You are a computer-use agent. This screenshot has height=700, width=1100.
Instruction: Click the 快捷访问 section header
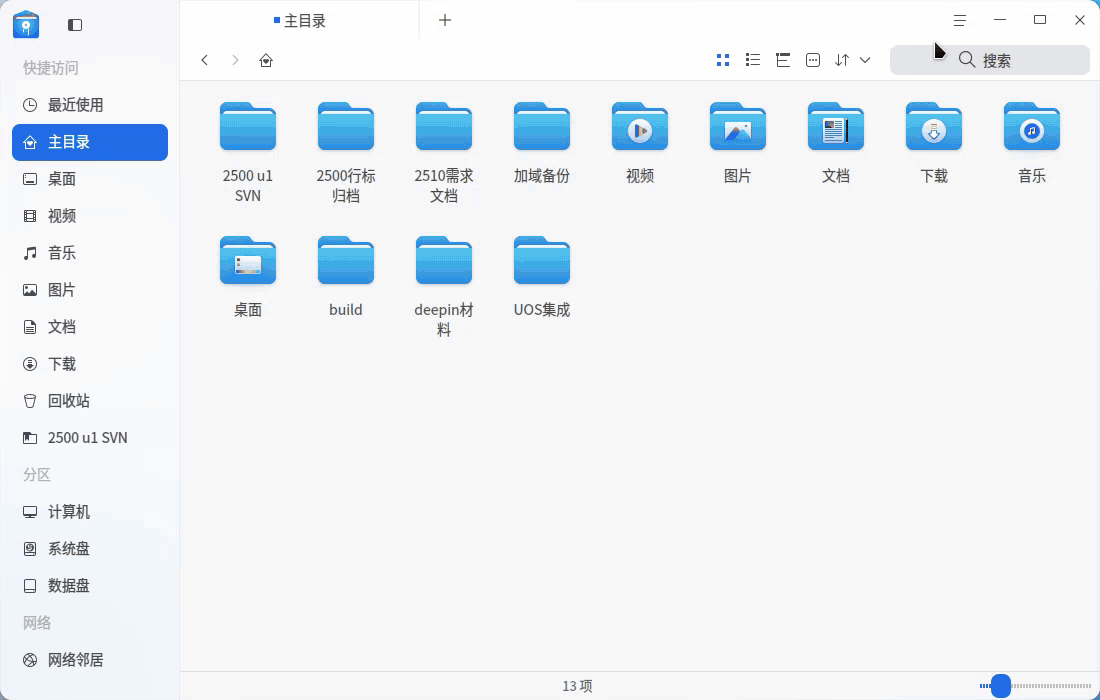(x=51, y=68)
